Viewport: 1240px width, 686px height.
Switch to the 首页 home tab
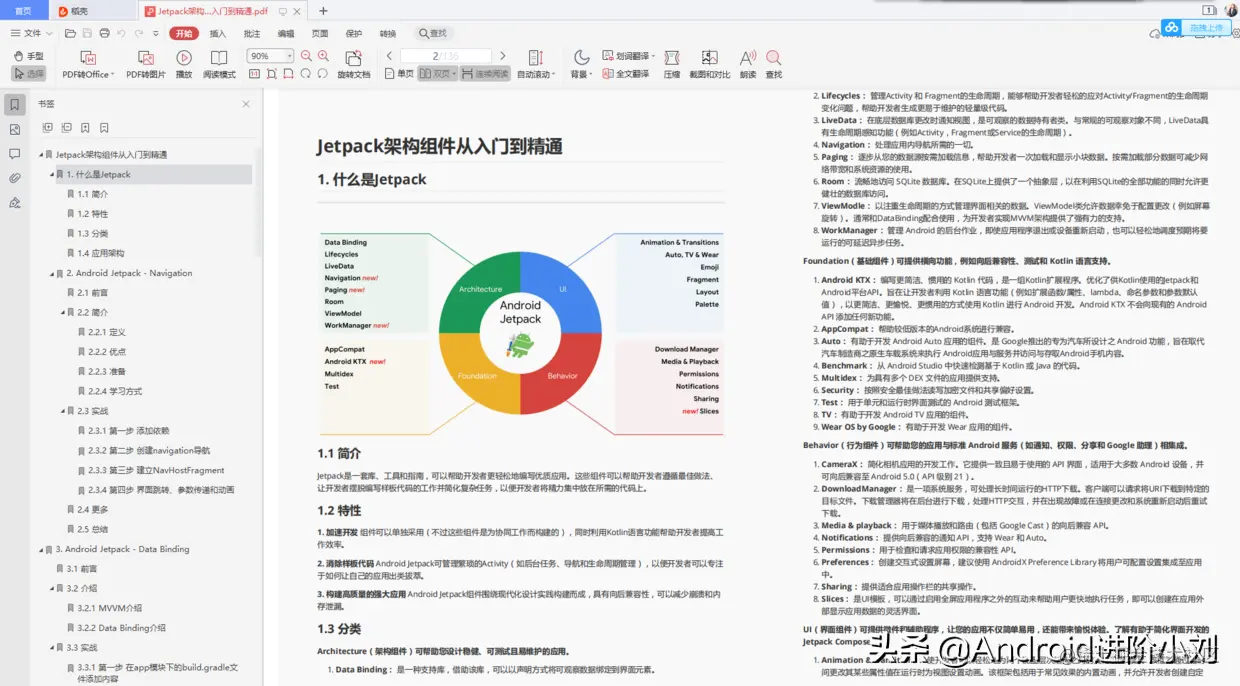click(x=23, y=11)
